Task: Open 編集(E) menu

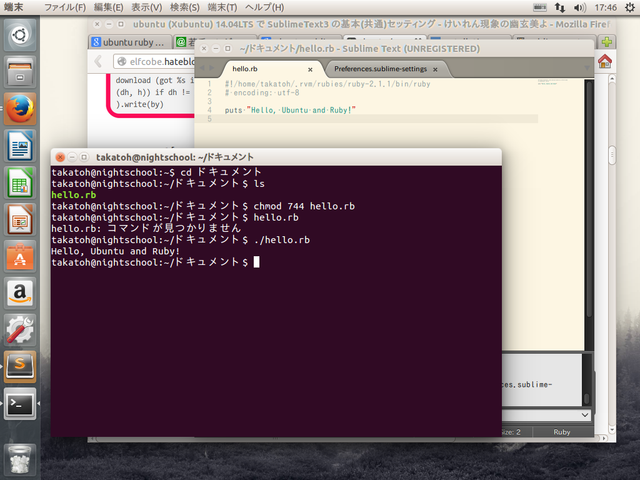Action: pyautogui.click(x=108, y=7)
